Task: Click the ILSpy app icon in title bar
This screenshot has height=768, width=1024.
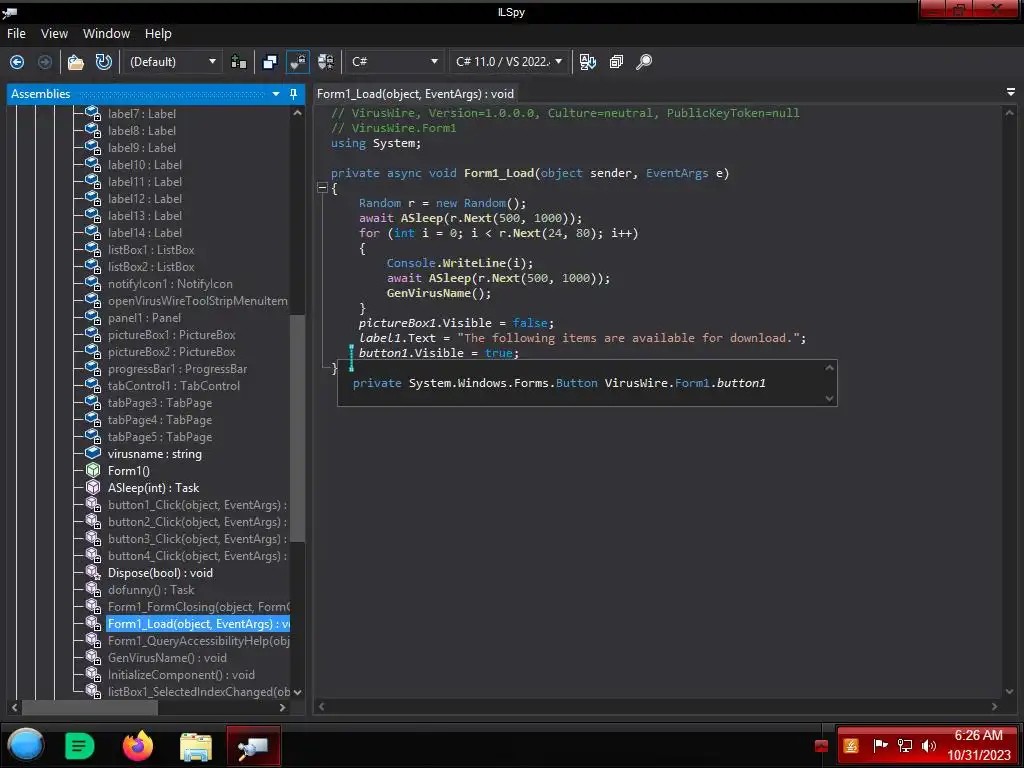Action: (9, 11)
